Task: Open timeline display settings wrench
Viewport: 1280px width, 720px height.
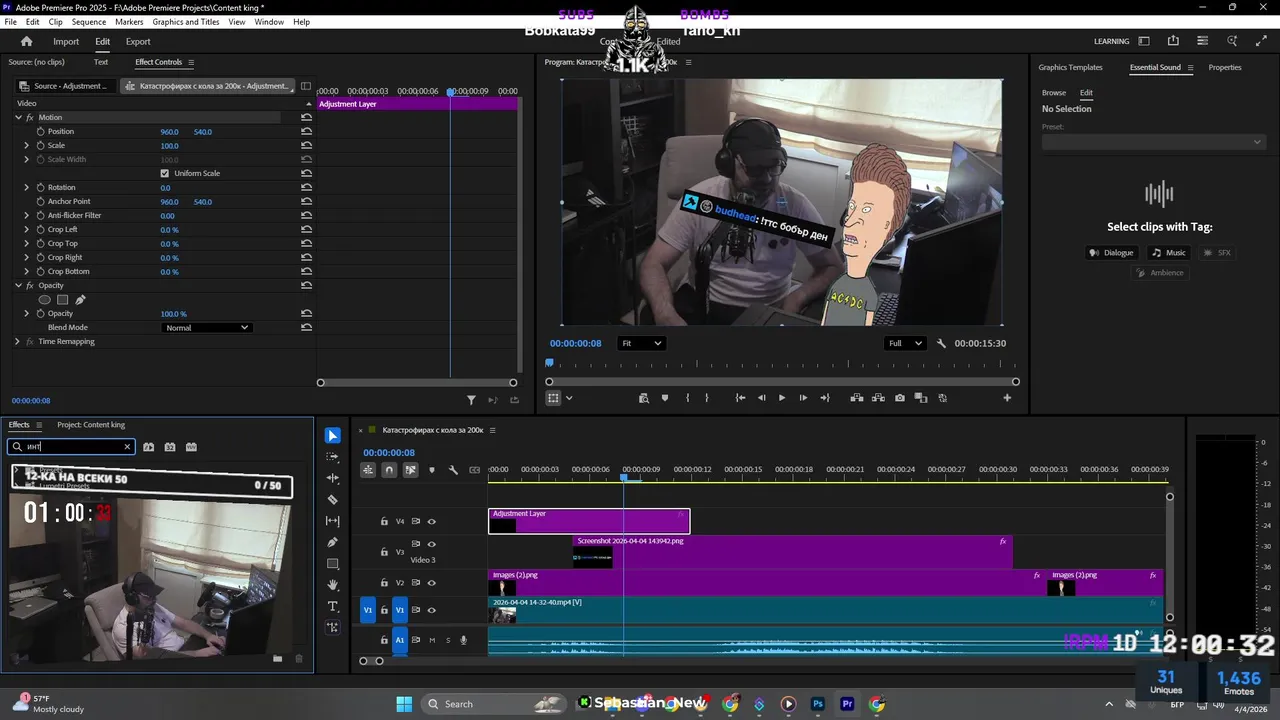Action: click(x=453, y=470)
